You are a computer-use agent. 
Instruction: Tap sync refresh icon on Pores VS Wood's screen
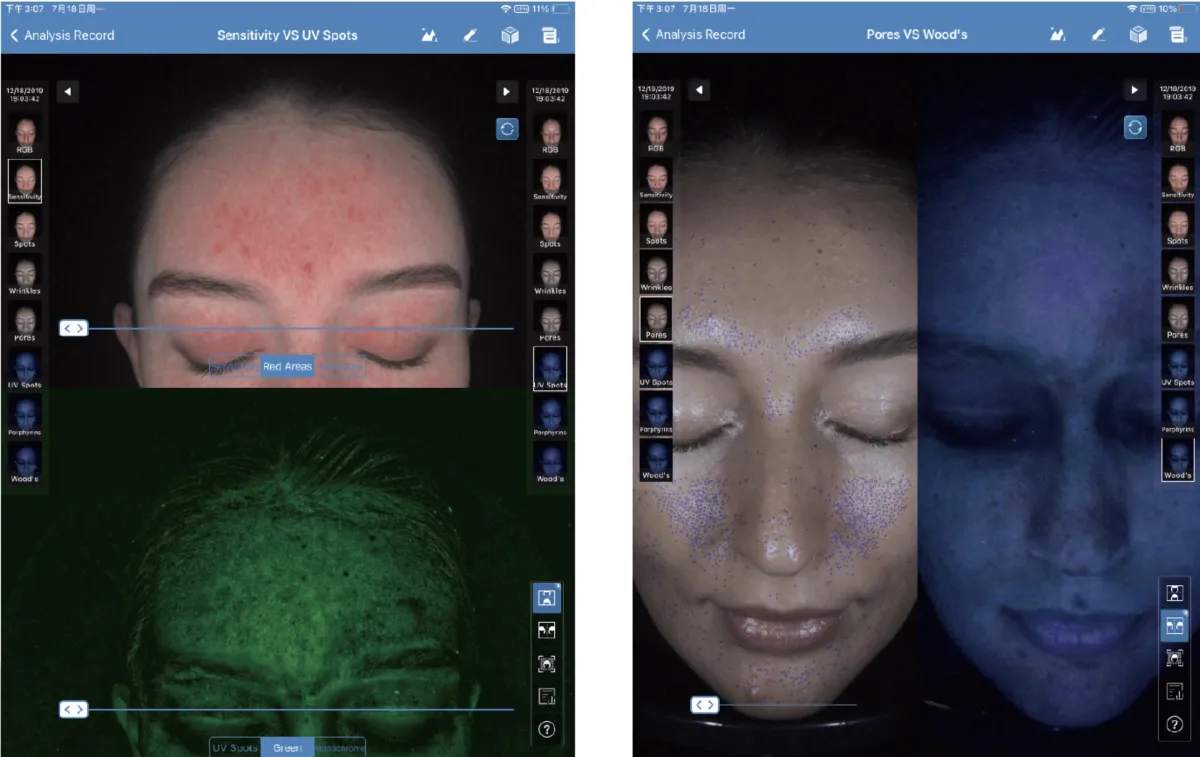tap(1135, 127)
